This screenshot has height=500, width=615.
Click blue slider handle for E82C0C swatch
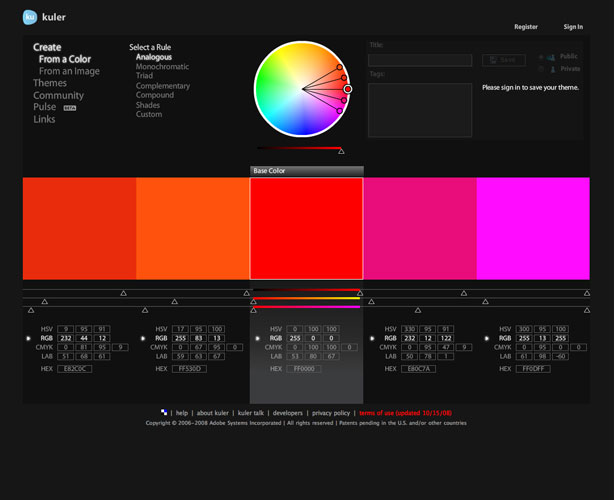[31, 310]
